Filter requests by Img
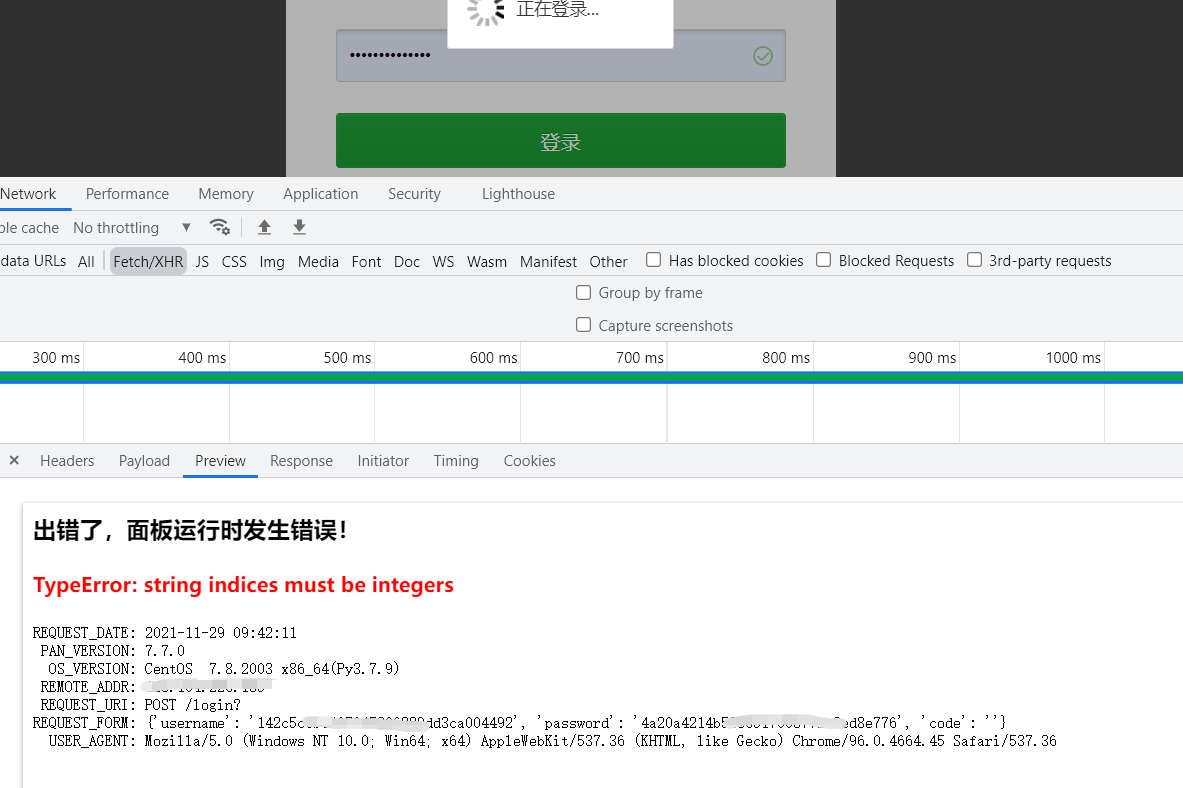Viewport: 1183px width, 788px height. [x=272, y=261]
